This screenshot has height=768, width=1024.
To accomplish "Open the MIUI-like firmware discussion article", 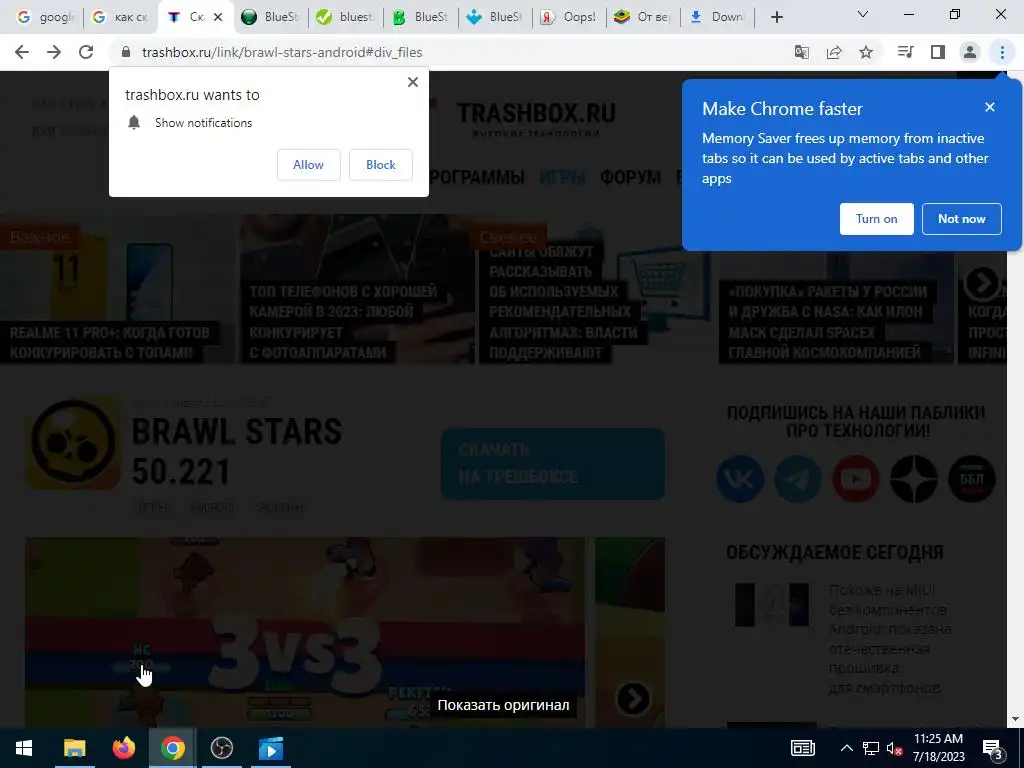I will pos(889,639).
